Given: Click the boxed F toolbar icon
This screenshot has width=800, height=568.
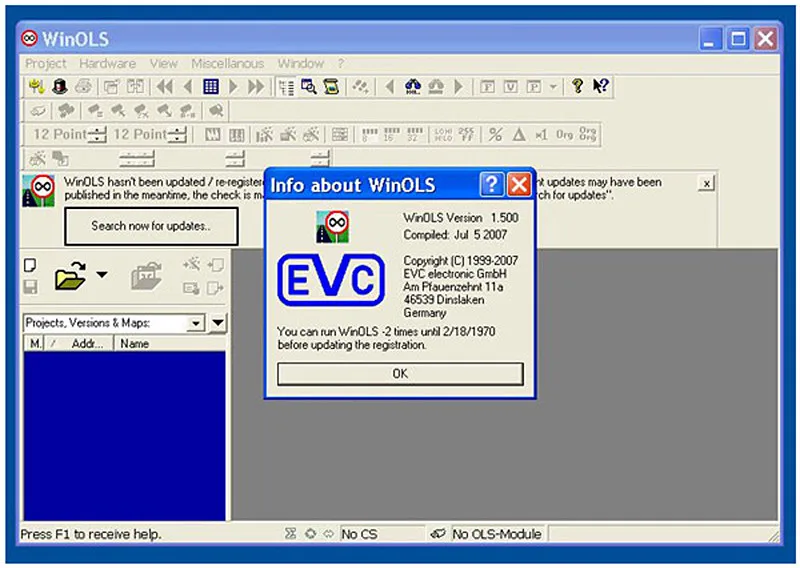Looking at the screenshot, I should [x=488, y=87].
